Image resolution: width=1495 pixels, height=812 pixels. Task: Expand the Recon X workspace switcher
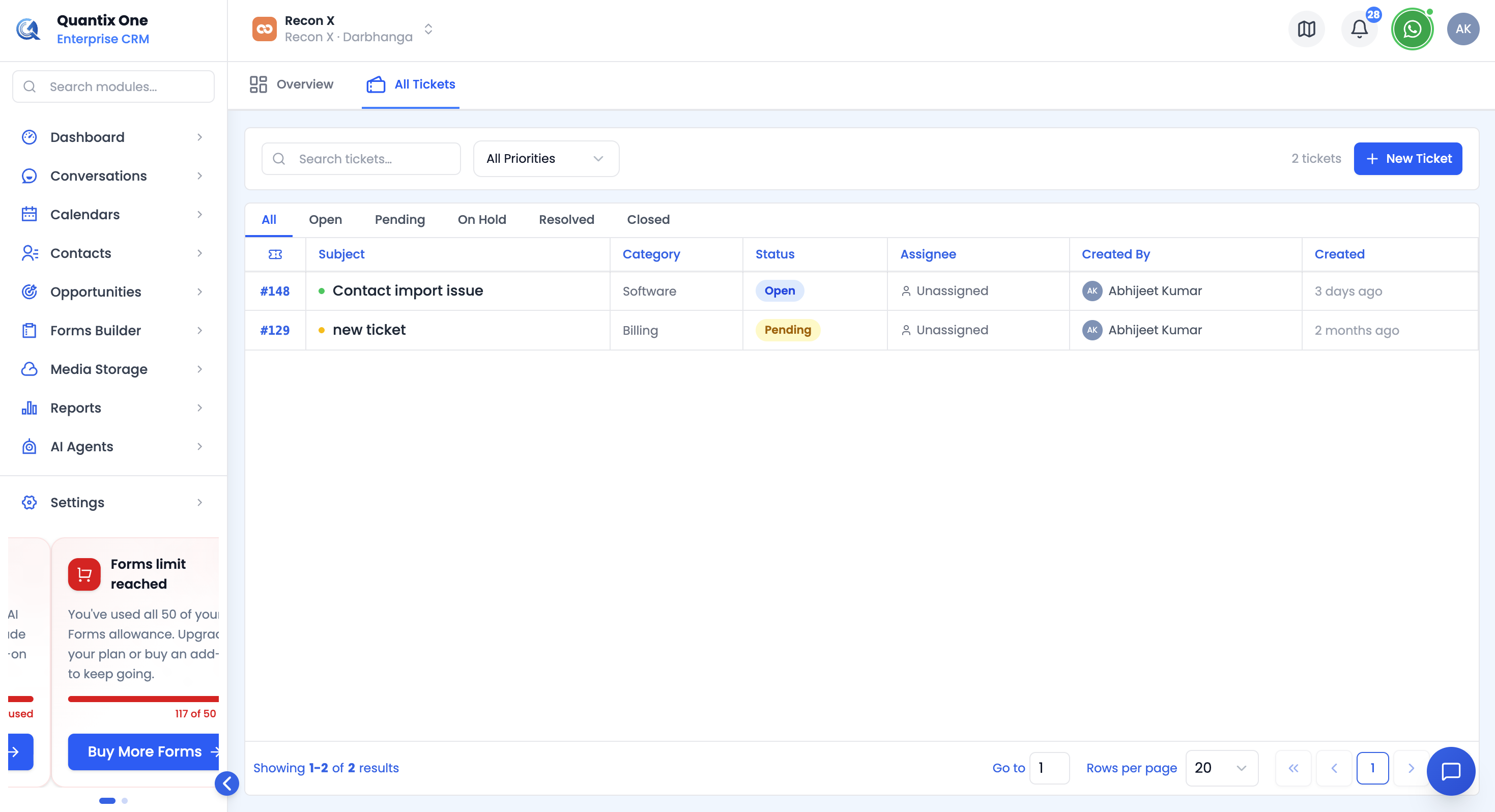pos(428,29)
